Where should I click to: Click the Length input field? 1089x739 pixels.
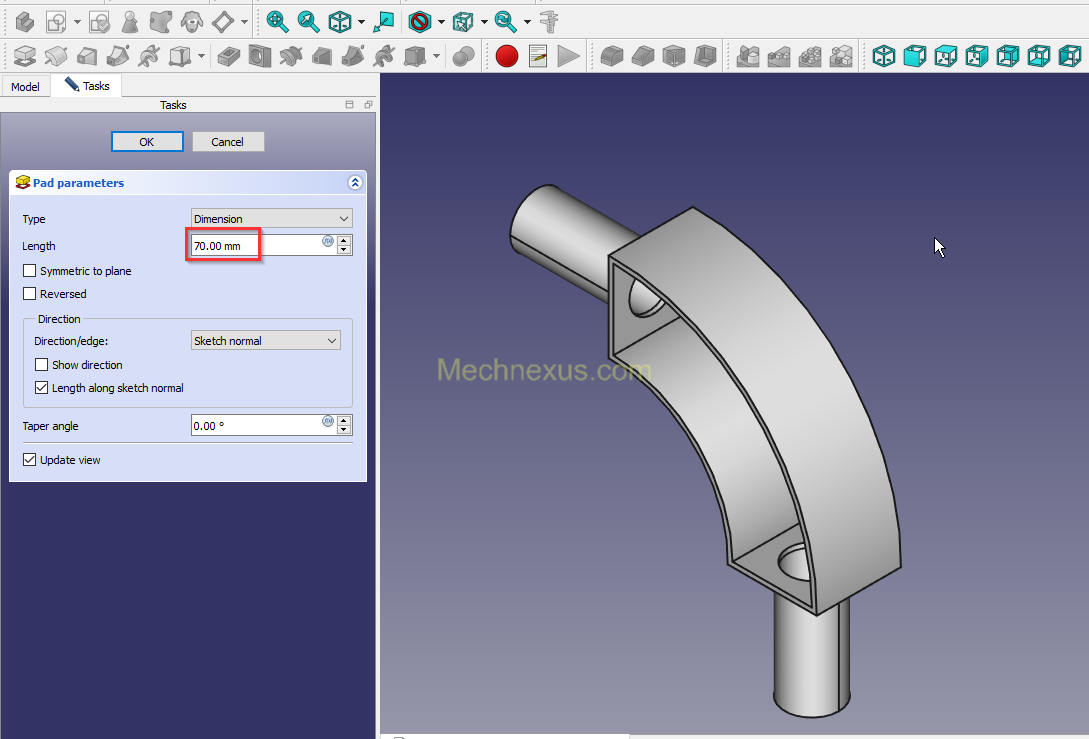coord(255,245)
